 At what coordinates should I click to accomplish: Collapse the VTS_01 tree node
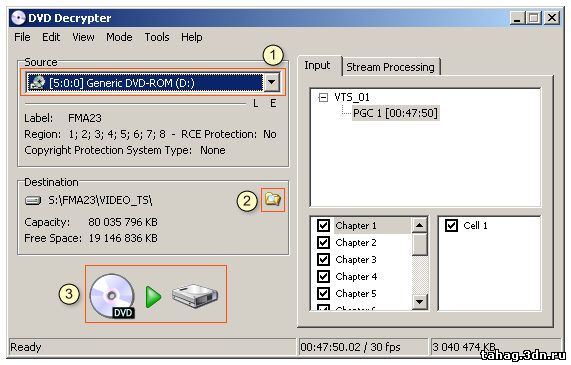[323, 97]
